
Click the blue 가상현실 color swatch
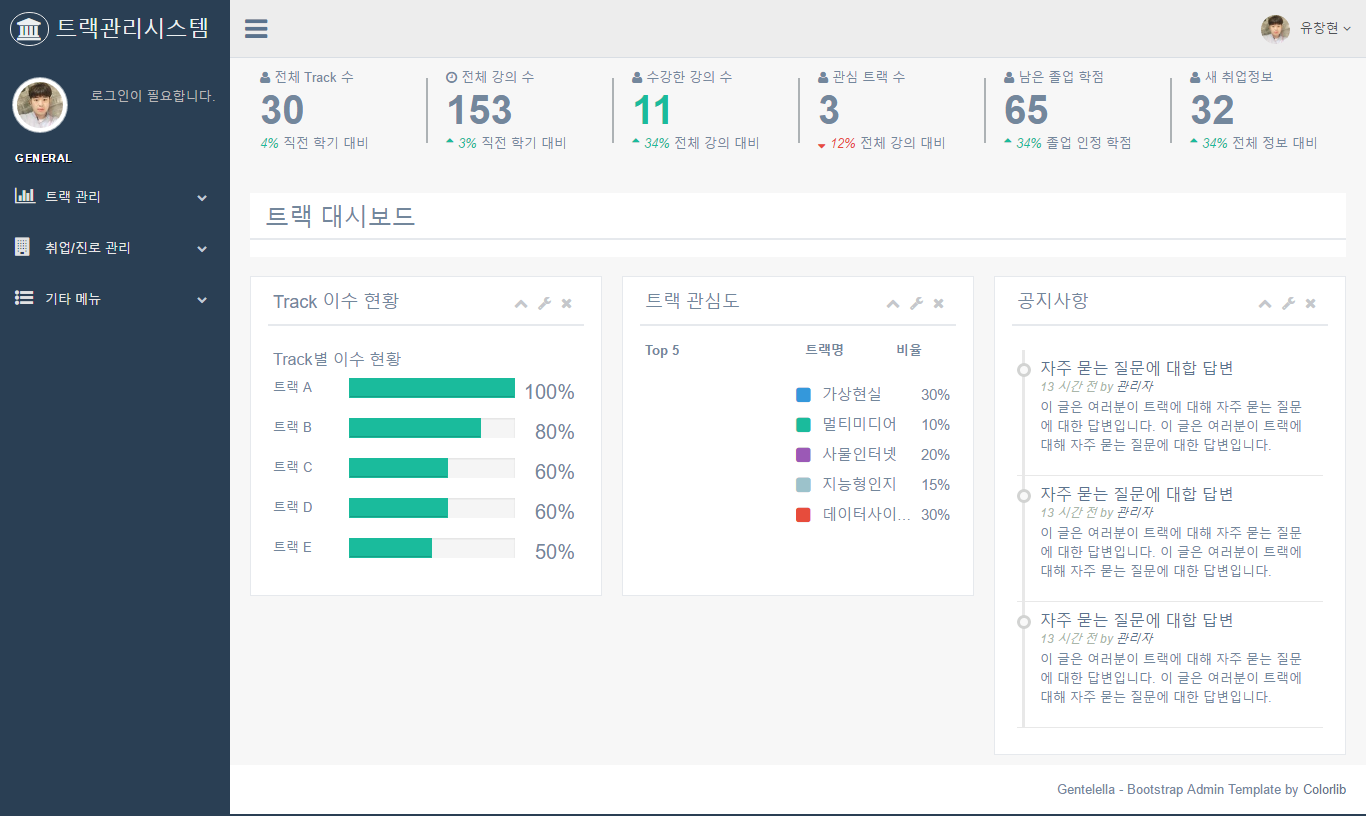pyautogui.click(x=803, y=395)
